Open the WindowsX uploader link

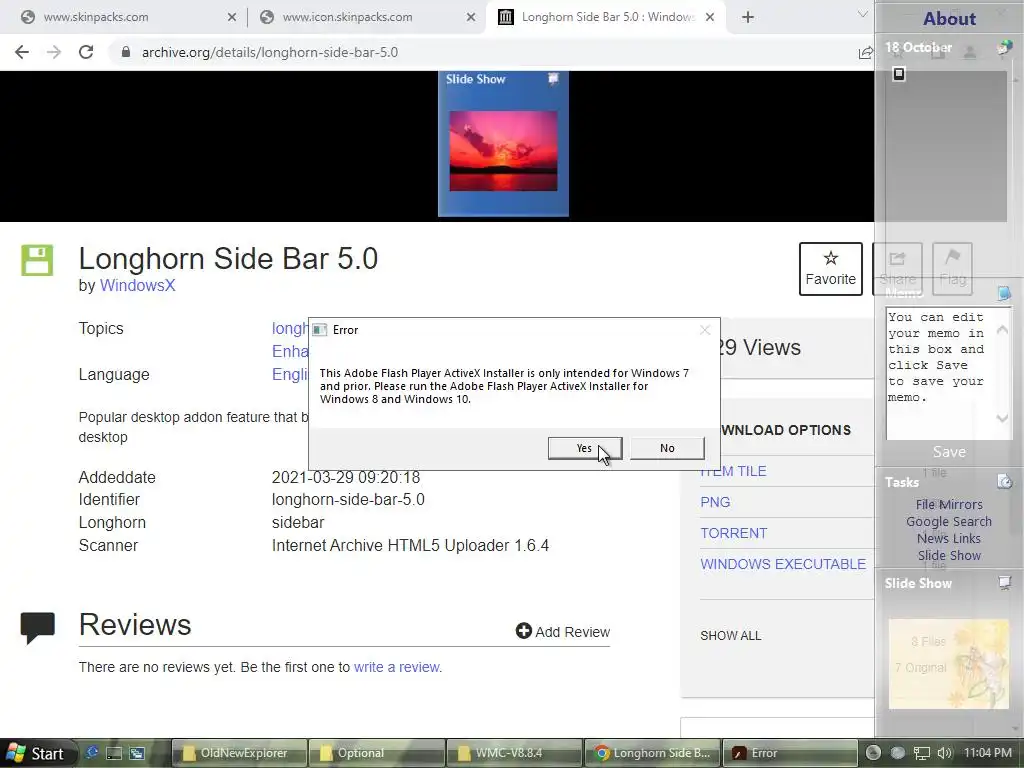tap(137, 285)
